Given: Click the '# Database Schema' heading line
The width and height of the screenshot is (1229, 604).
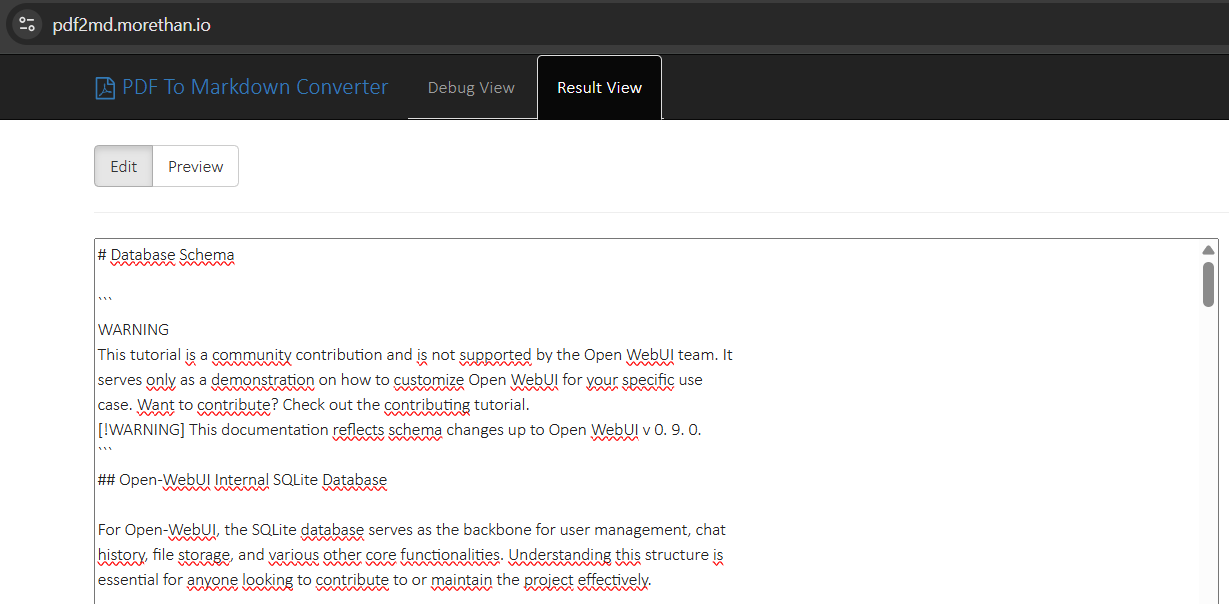Looking at the screenshot, I should click(166, 255).
